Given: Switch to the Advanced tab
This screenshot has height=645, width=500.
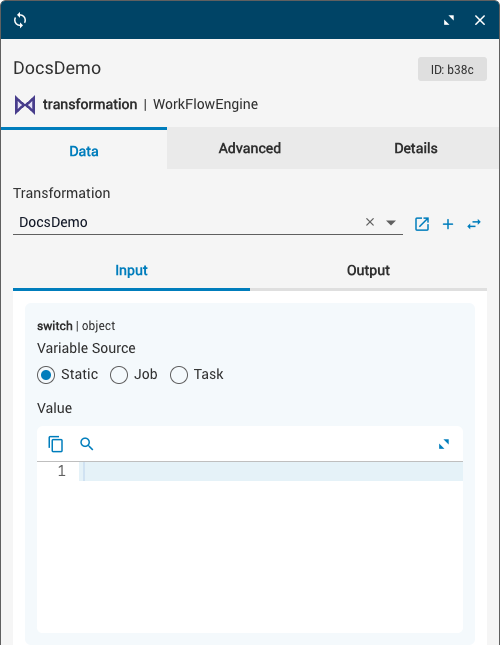Looking at the screenshot, I should click(x=250, y=148).
